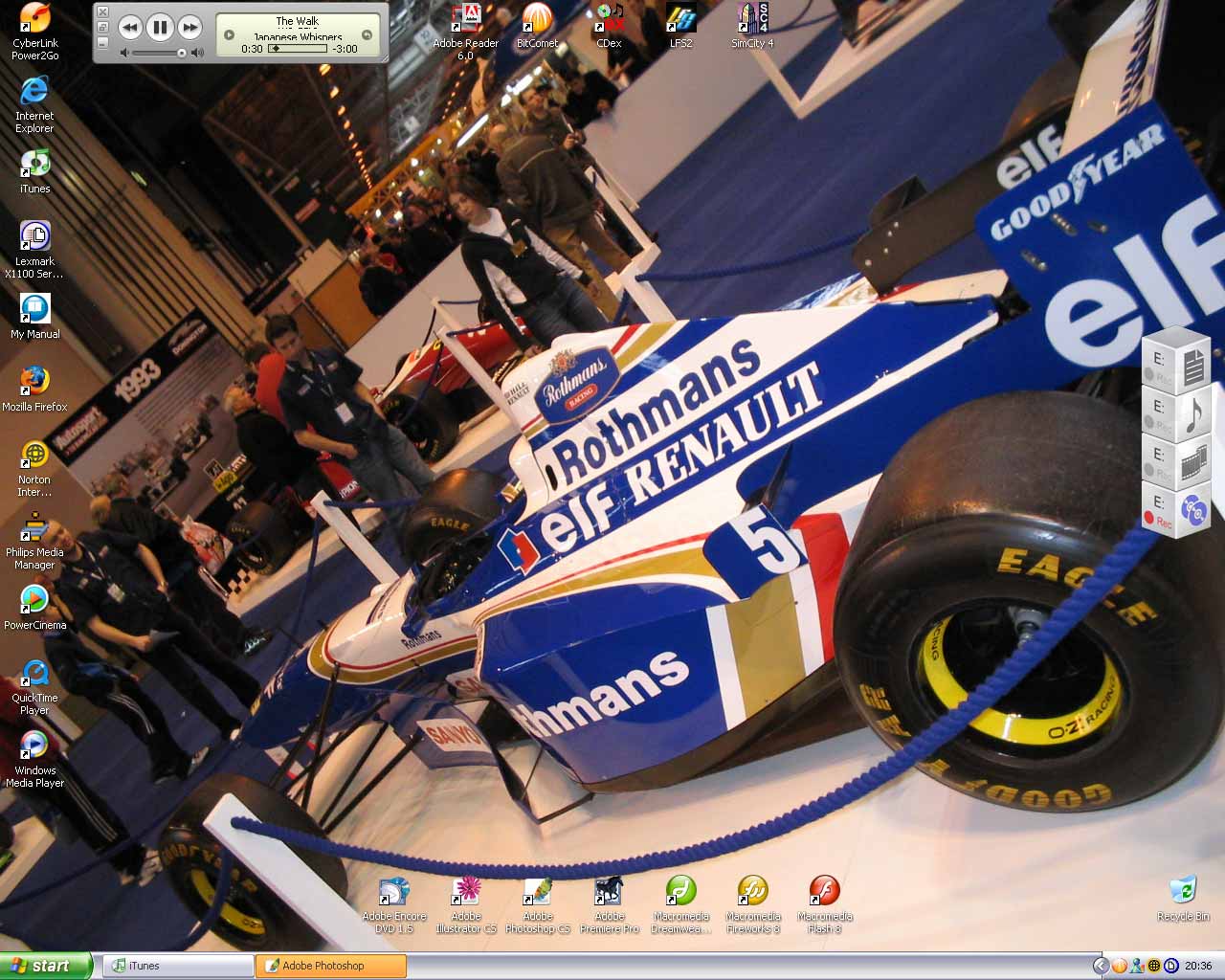The height and width of the screenshot is (980, 1225).
Task: Launch the CDex desktop shortcut
Action: (x=609, y=26)
